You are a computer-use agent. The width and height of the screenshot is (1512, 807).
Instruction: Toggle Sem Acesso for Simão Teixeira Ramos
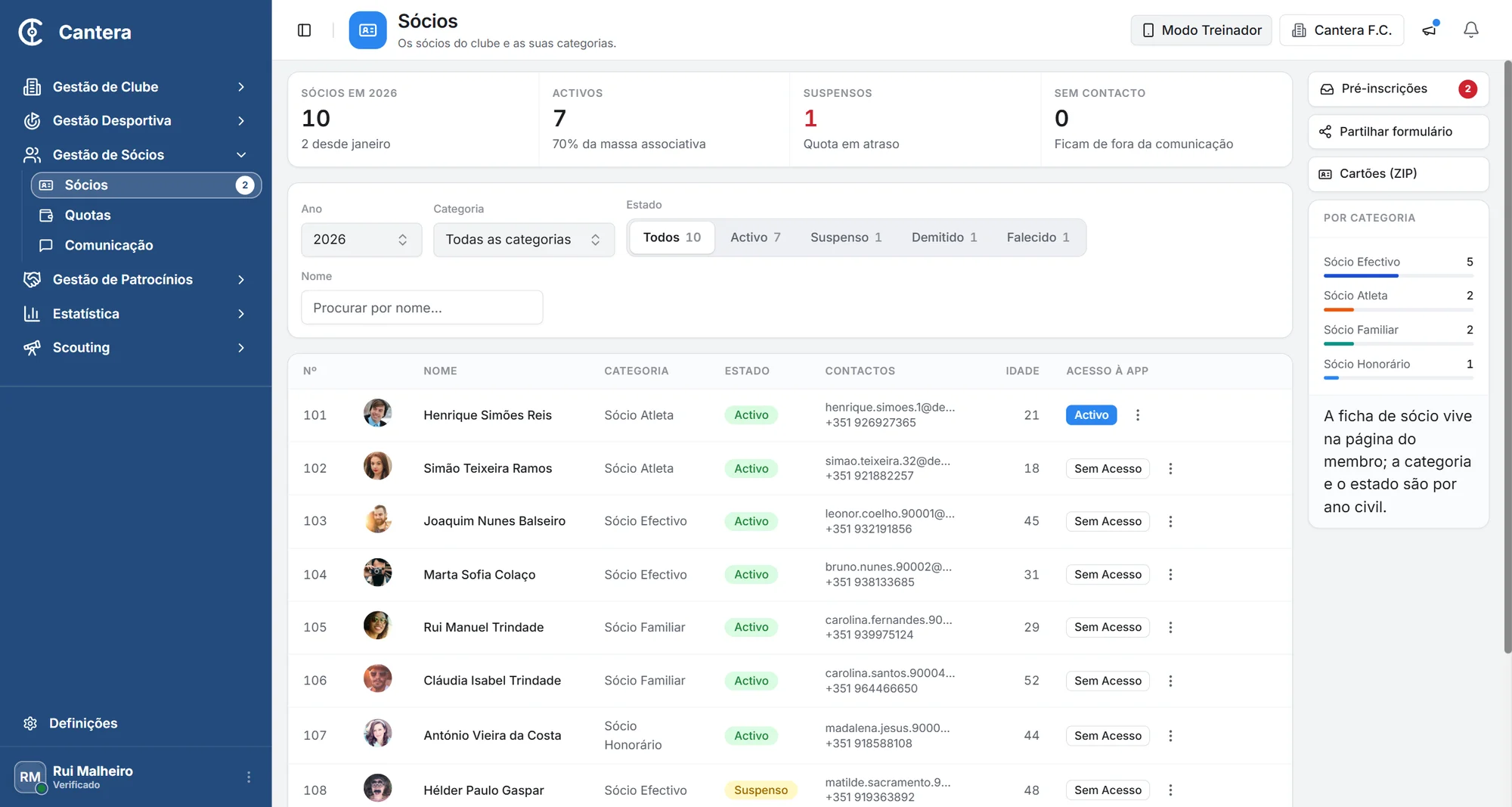click(1108, 468)
